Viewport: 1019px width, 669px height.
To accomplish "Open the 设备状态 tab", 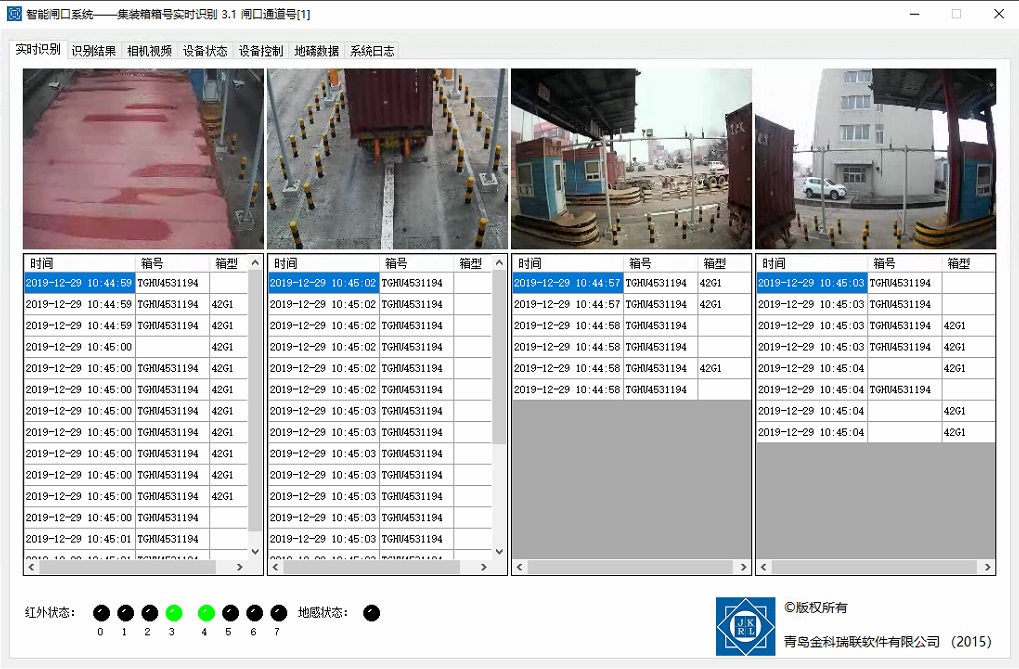I will [205, 51].
